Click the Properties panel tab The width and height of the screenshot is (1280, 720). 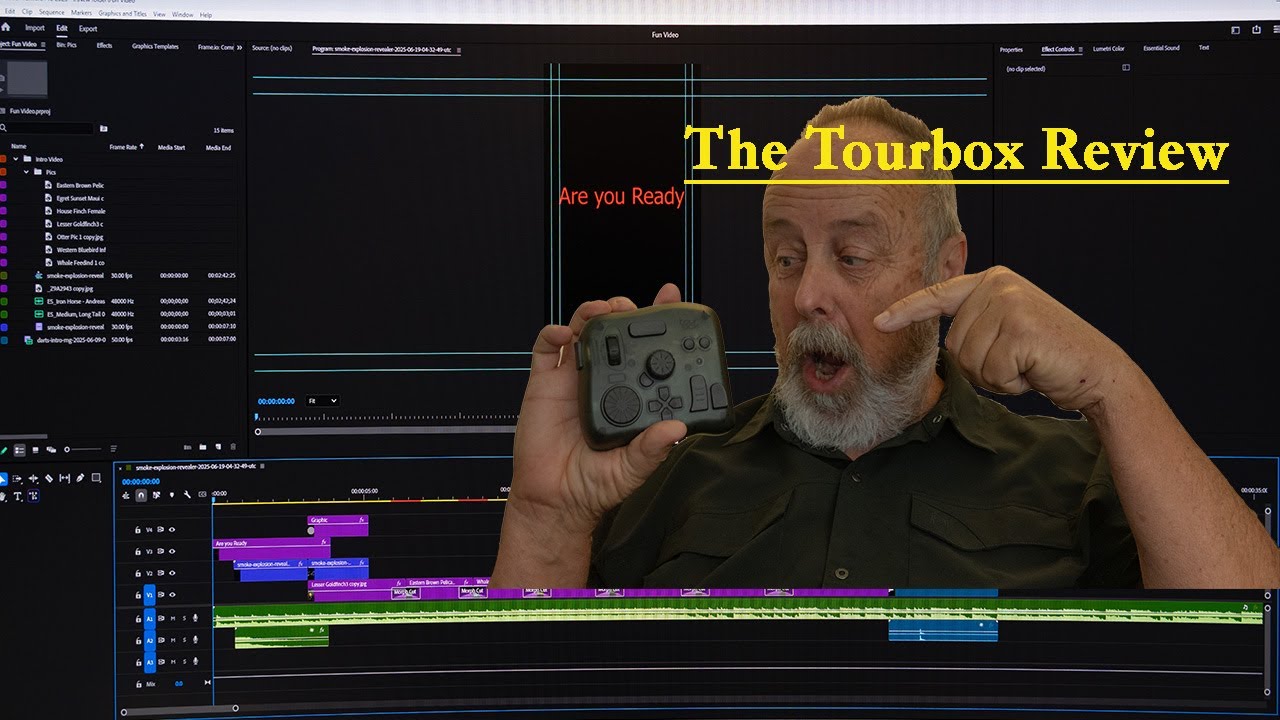(x=1011, y=49)
